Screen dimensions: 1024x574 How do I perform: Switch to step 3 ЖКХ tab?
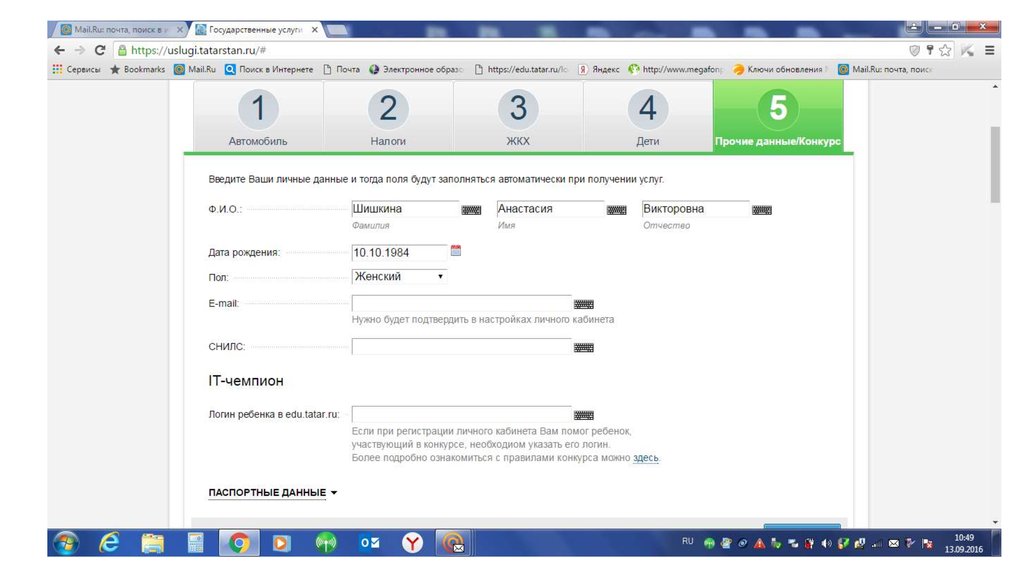pos(518,117)
